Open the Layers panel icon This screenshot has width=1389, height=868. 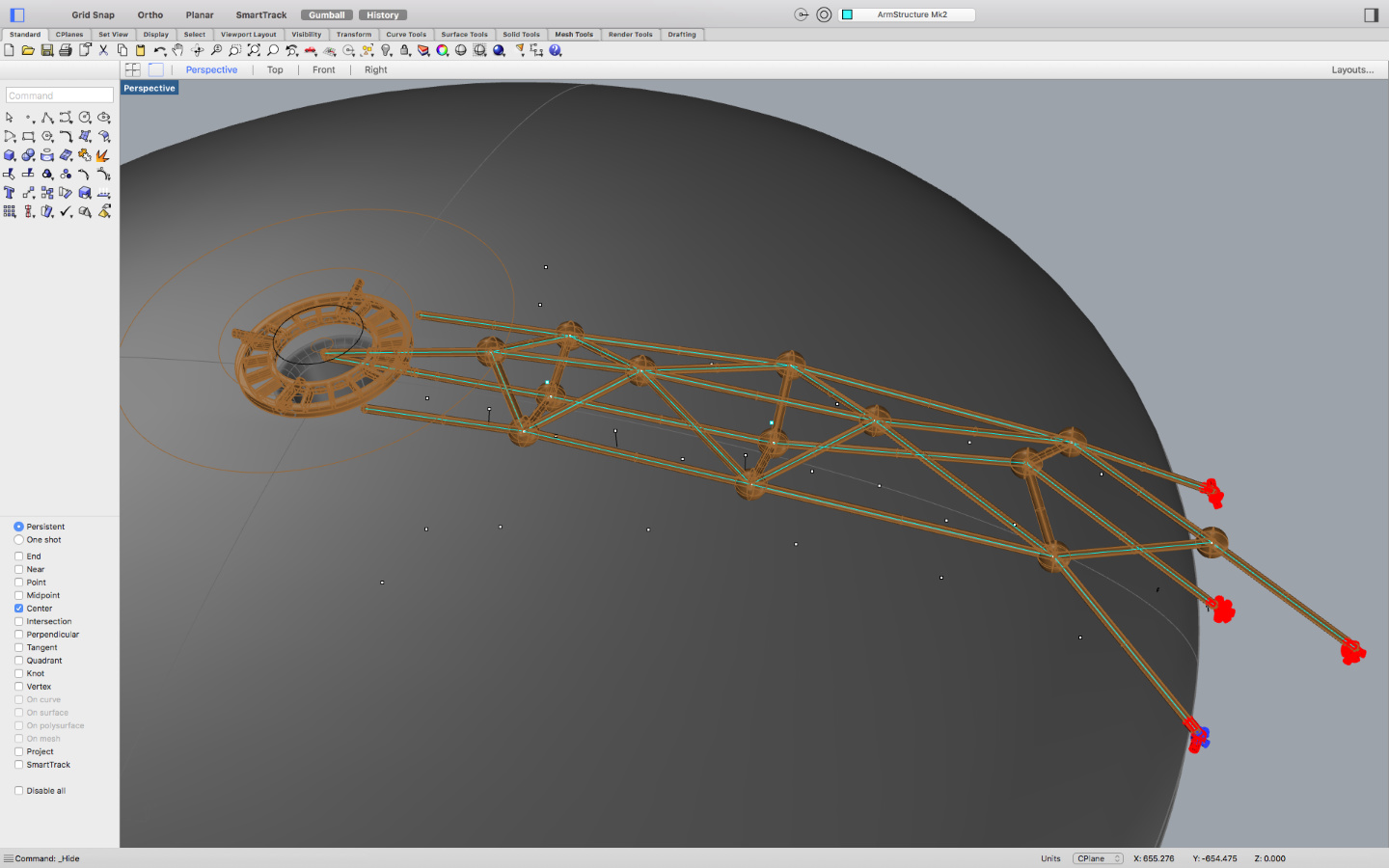(x=423, y=50)
